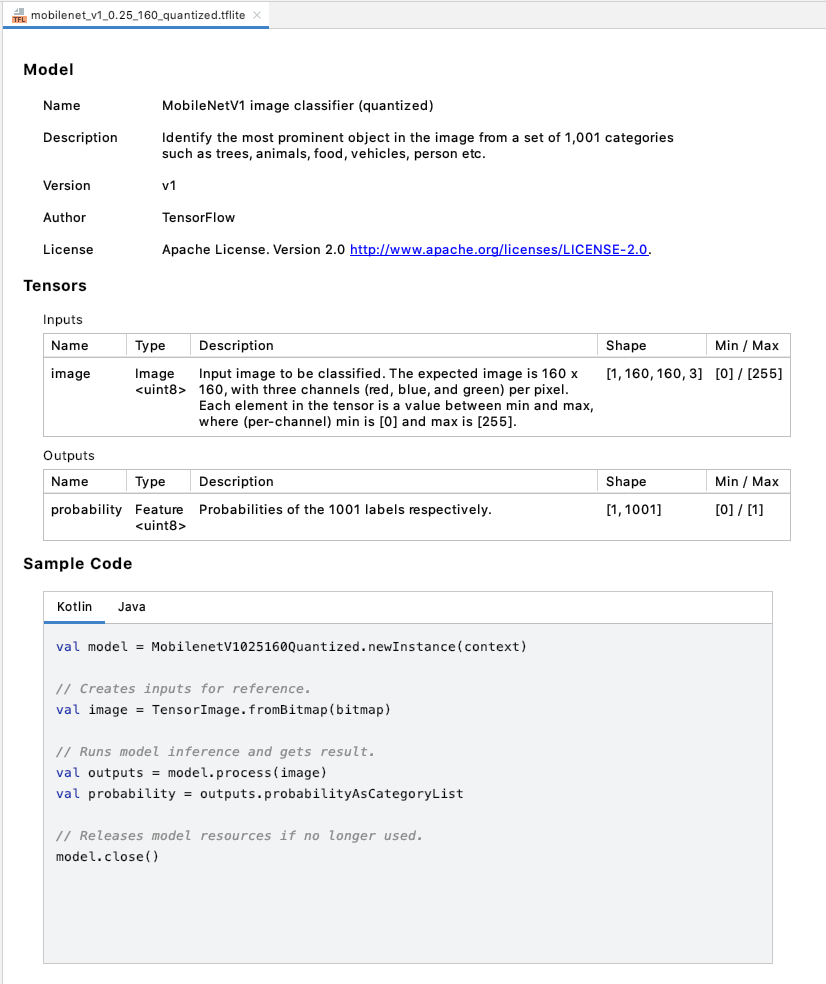Select the image input name cell
Screen dimensions: 826x984
tap(71, 374)
